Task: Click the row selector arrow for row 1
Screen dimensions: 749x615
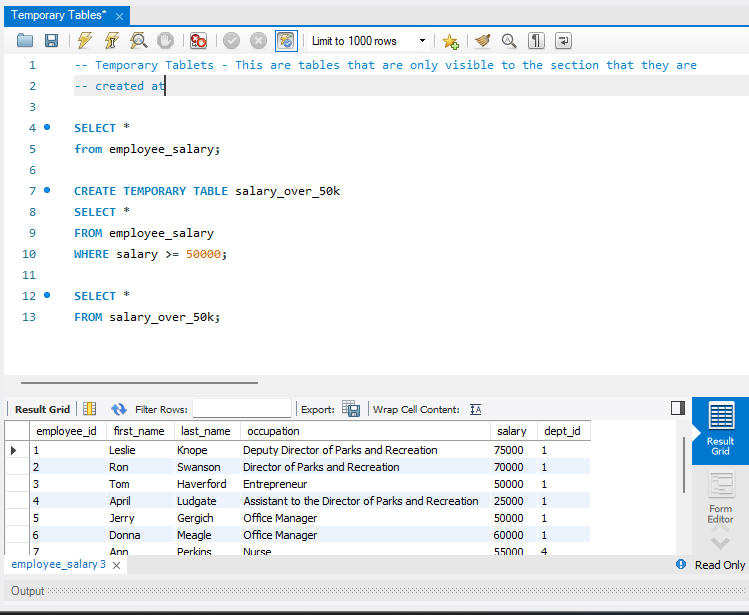Action: click(14, 450)
